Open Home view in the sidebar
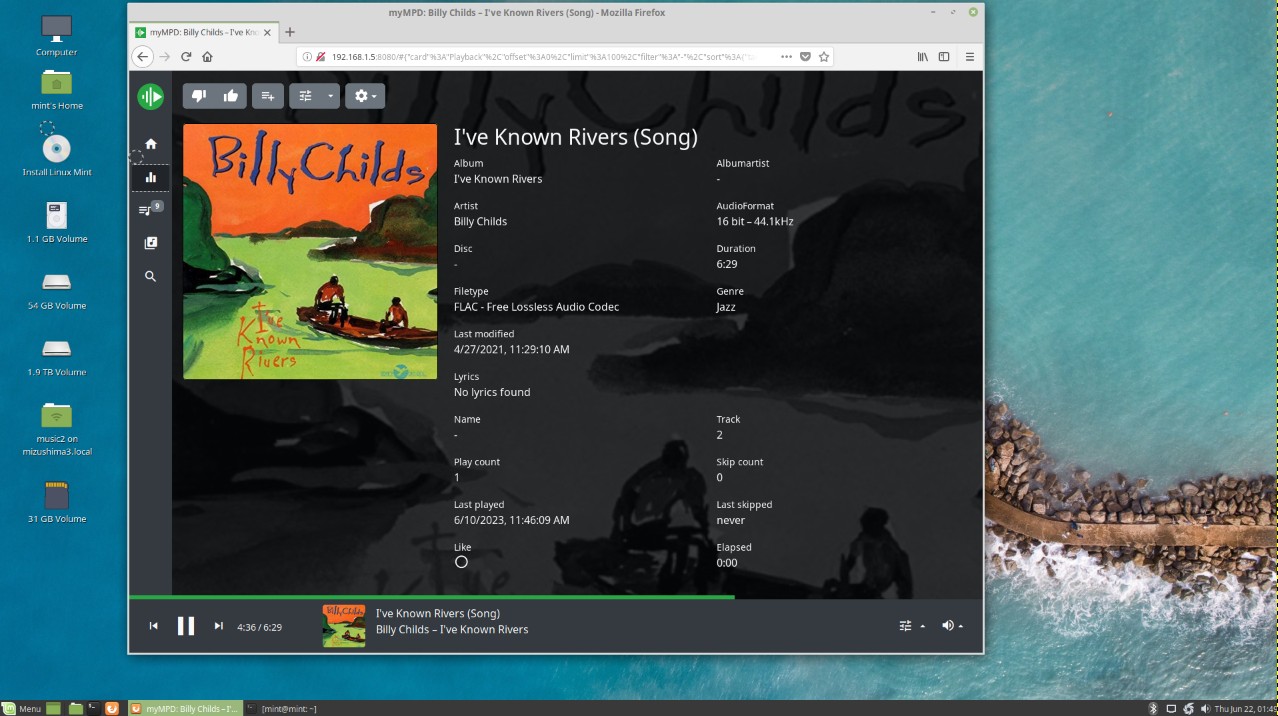 [x=151, y=144]
